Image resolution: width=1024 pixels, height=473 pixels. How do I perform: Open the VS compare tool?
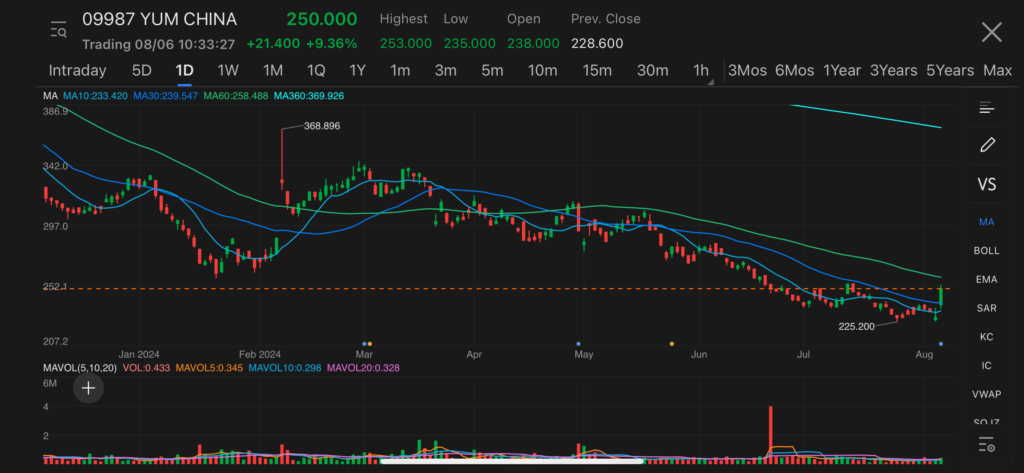click(987, 184)
